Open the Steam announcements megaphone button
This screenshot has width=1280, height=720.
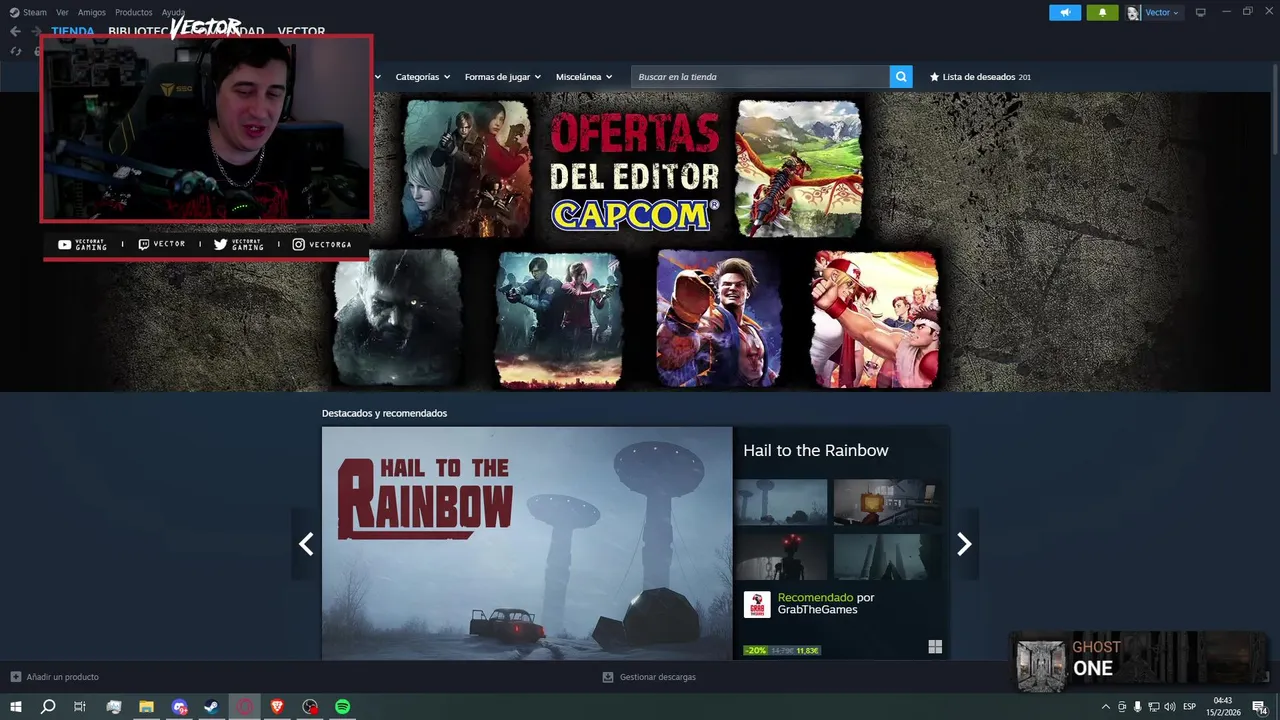pyautogui.click(x=1065, y=12)
